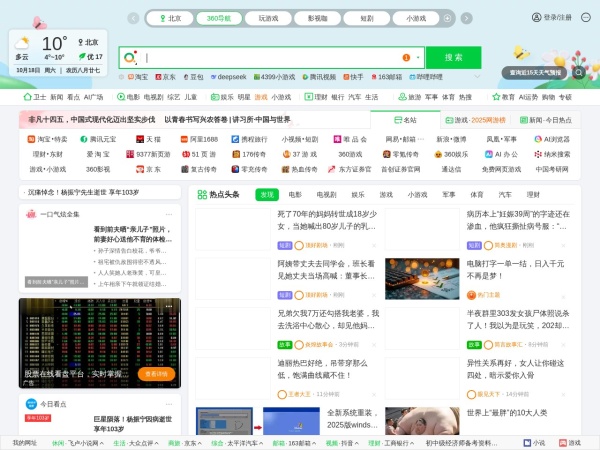
Task: Click the left arrow beside top tabs
Action: [133, 18]
